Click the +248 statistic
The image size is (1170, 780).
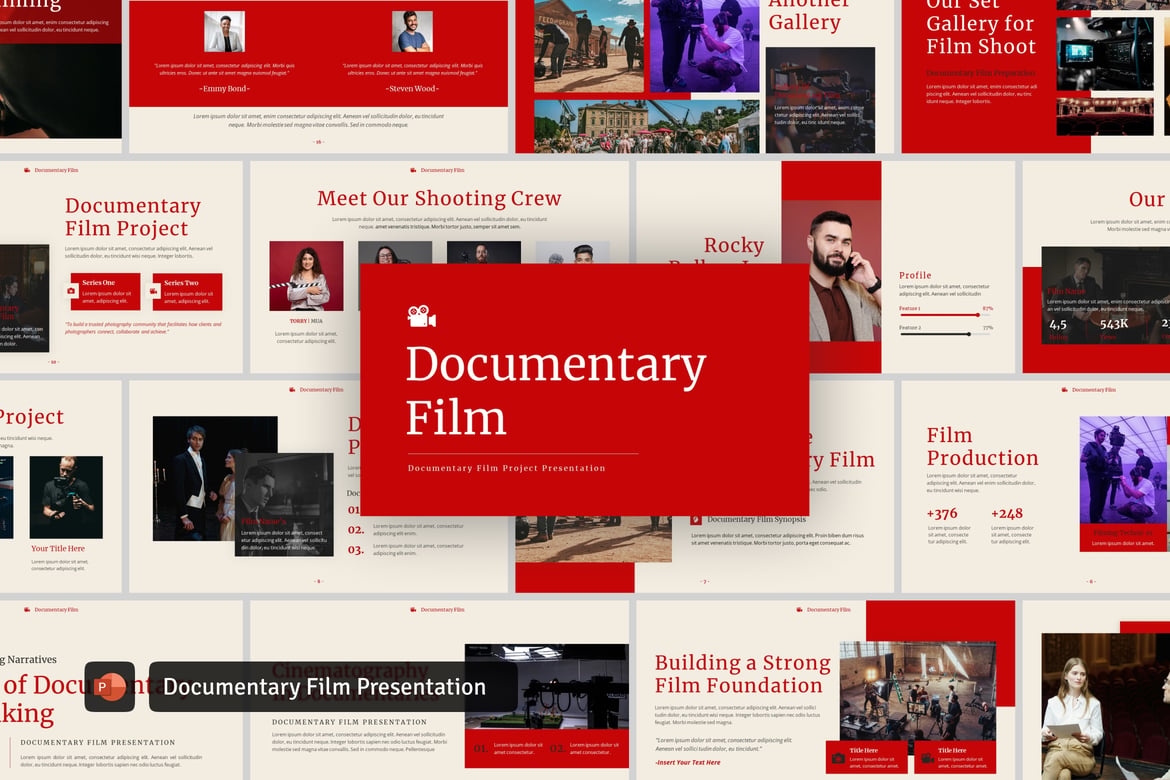click(1007, 514)
